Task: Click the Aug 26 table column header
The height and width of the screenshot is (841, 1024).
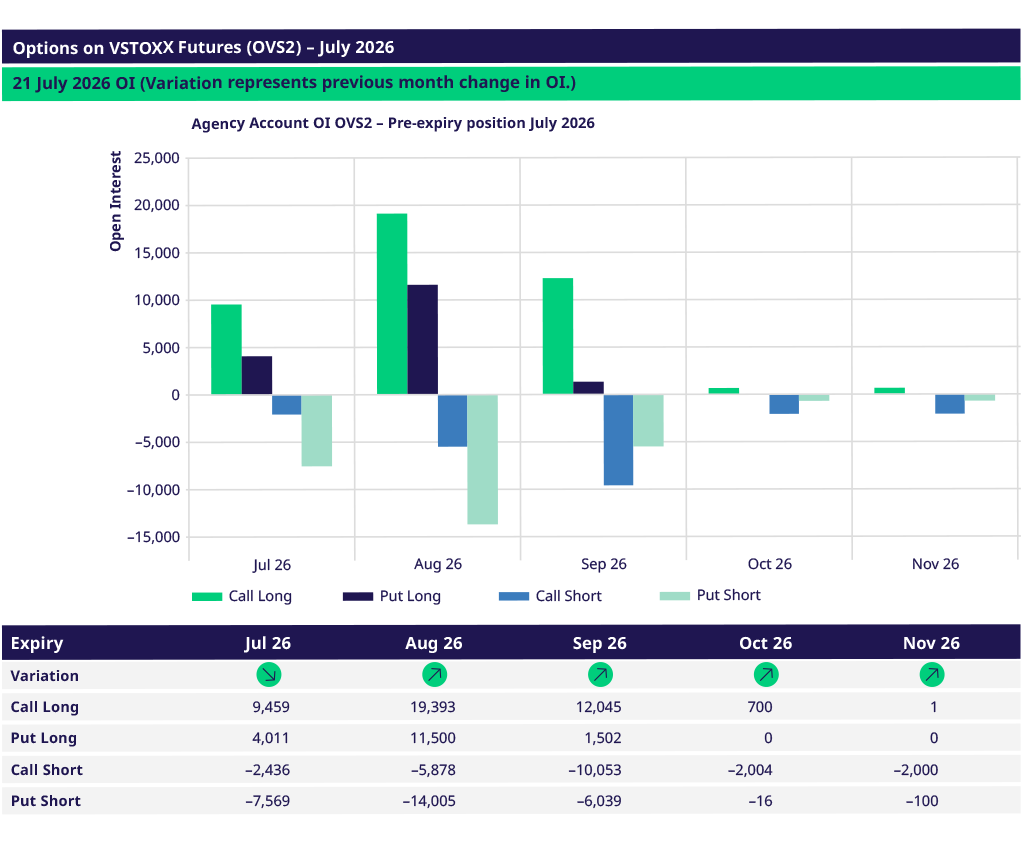Action: [434, 643]
